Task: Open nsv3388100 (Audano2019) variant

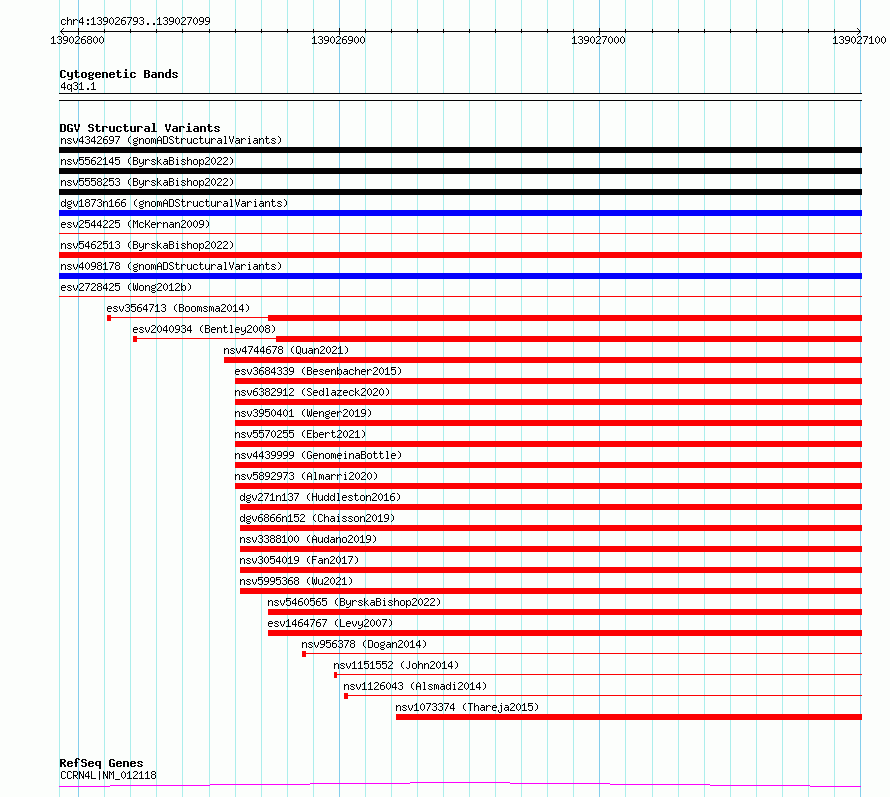Action: click(308, 539)
